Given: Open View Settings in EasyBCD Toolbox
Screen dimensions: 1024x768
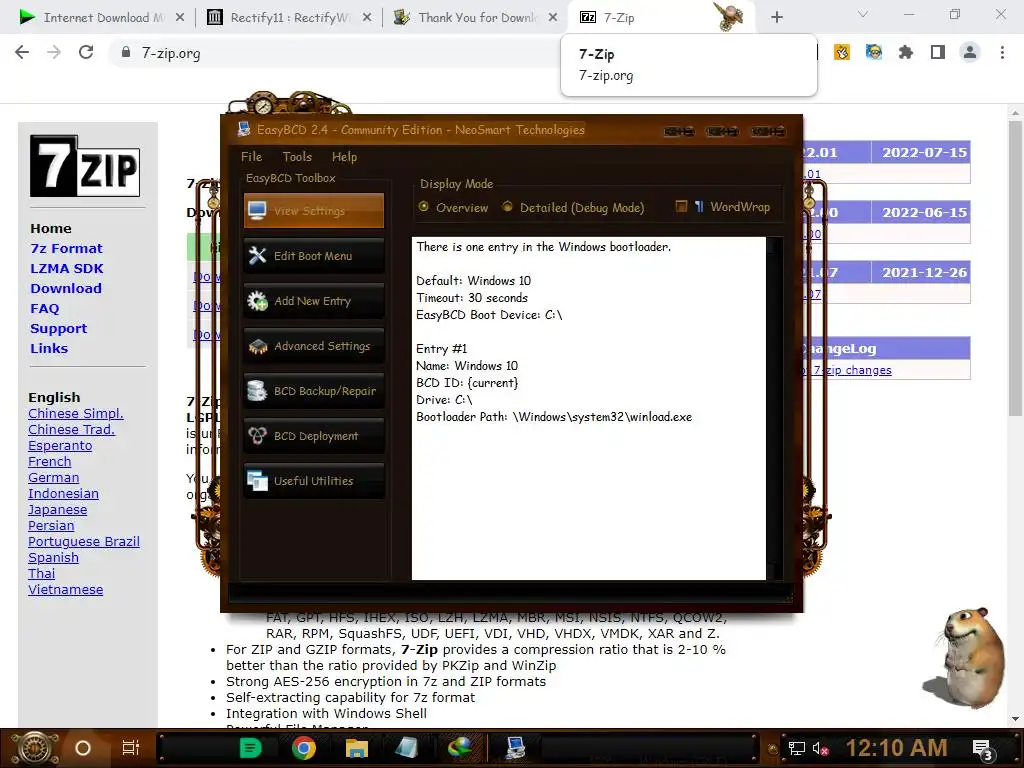Looking at the screenshot, I should [x=314, y=211].
